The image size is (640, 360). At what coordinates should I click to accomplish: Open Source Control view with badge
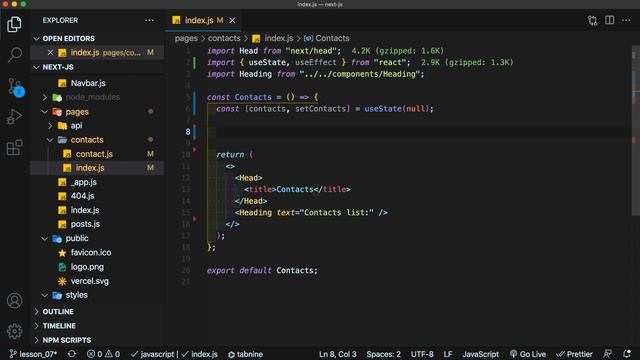(x=16, y=87)
